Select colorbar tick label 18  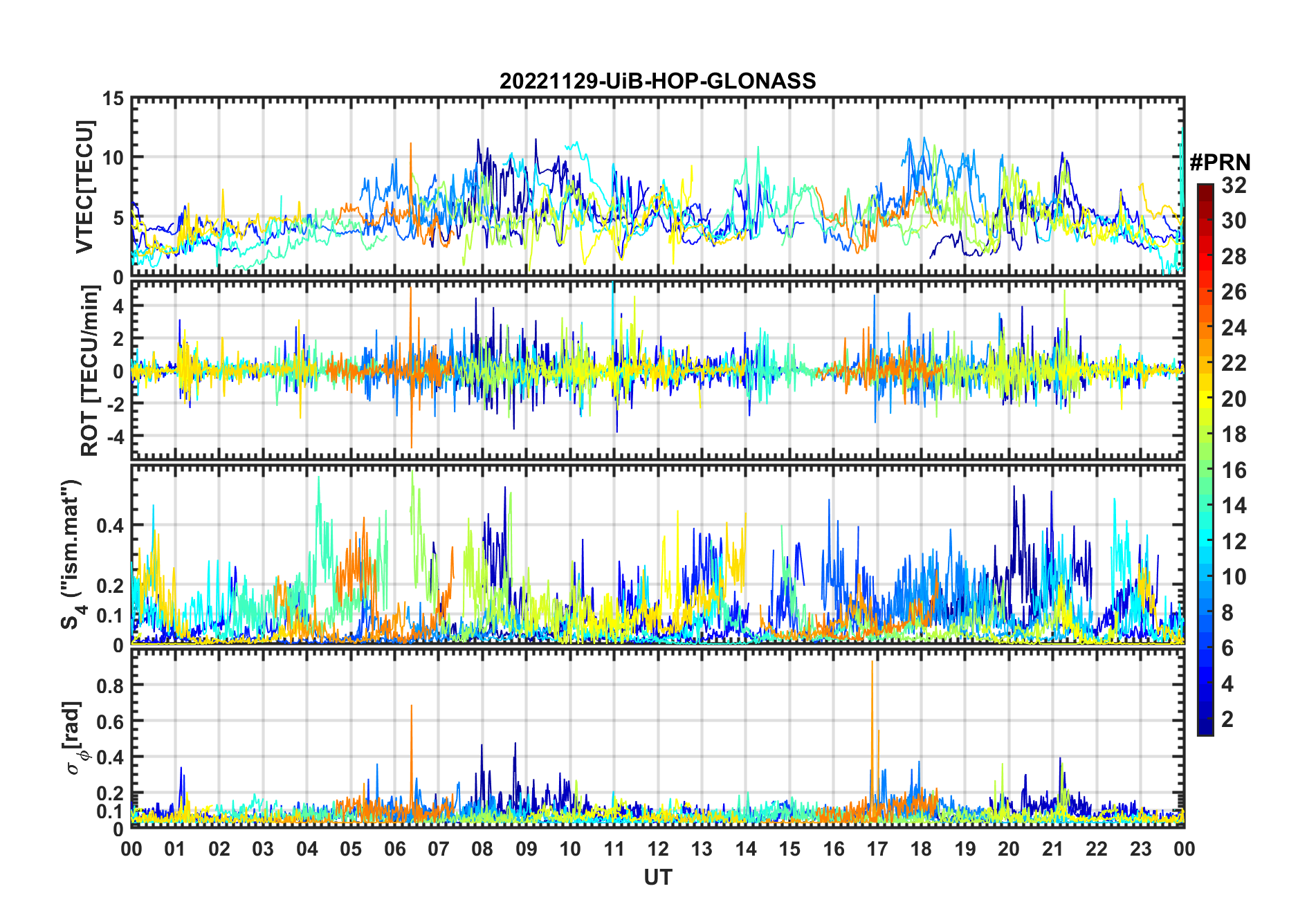click(x=1234, y=434)
